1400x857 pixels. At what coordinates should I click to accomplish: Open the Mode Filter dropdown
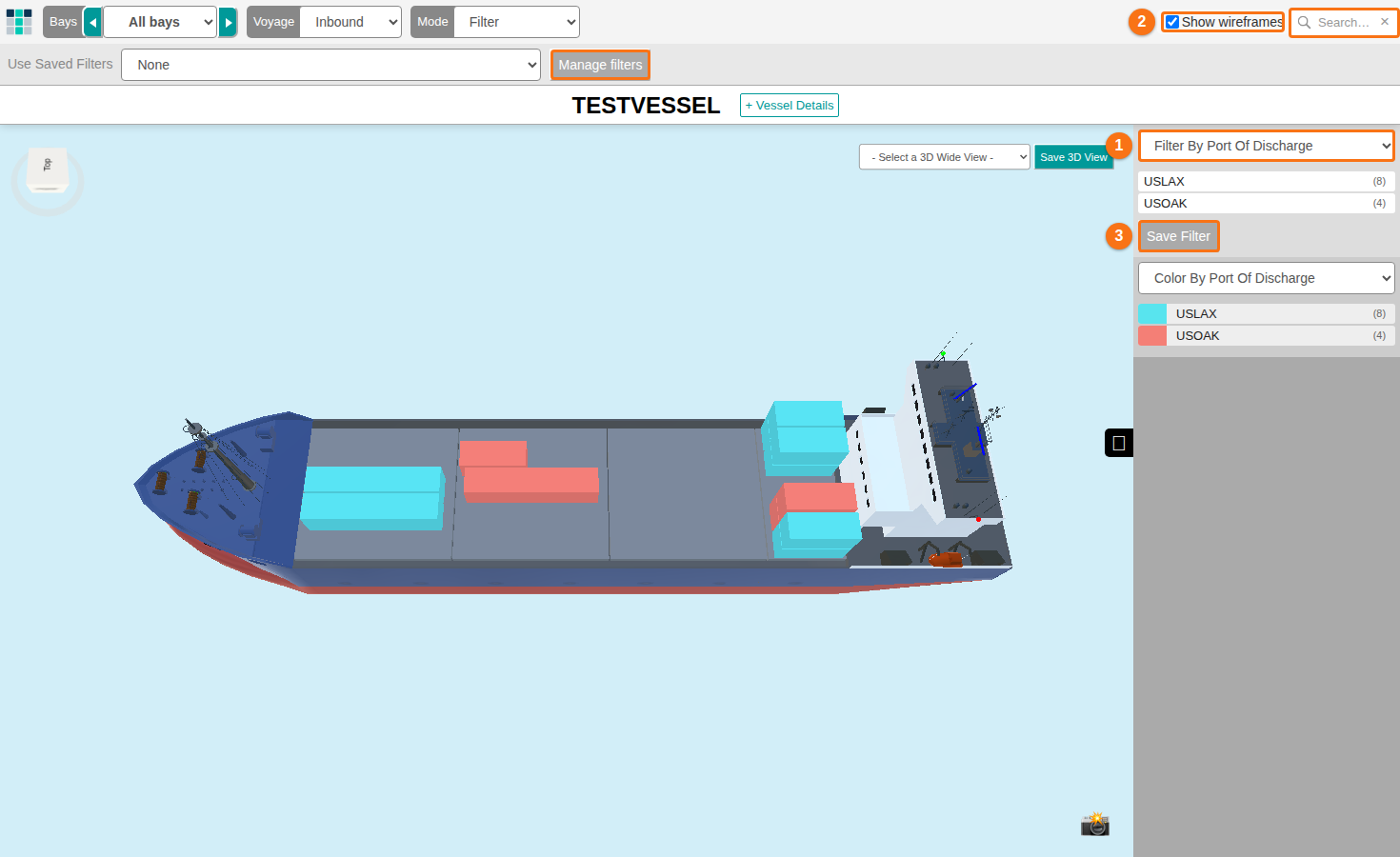coord(516,22)
